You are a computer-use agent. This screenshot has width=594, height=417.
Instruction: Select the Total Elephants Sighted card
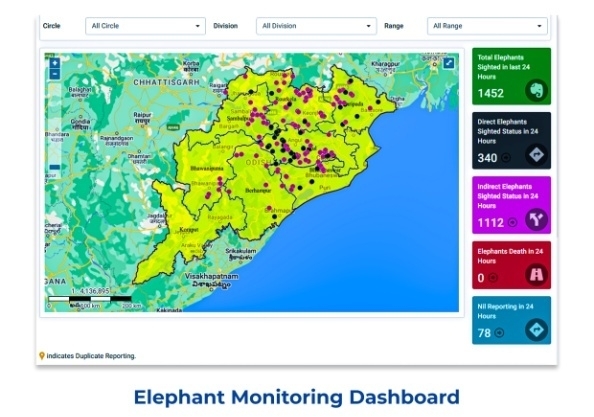(x=511, y=76)
